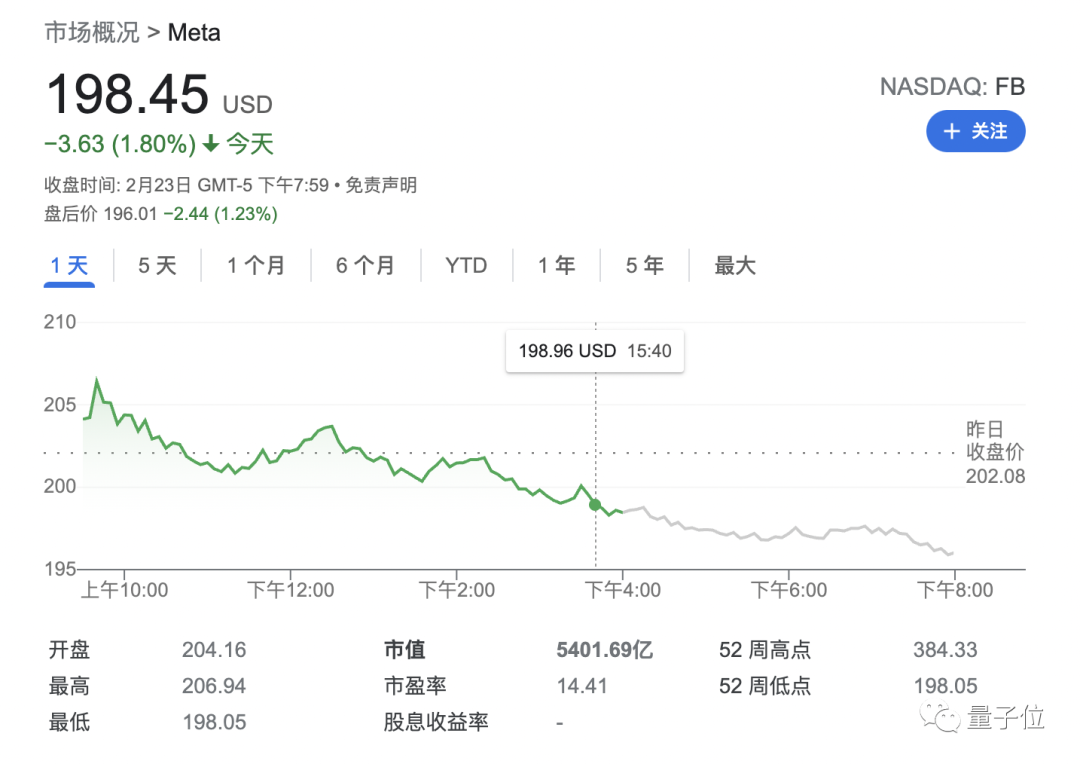The height and width of the screenshot is (764, 1080).
Task: Click the 198.96 USD chart tooltip
Action: [x=595, y=352]
